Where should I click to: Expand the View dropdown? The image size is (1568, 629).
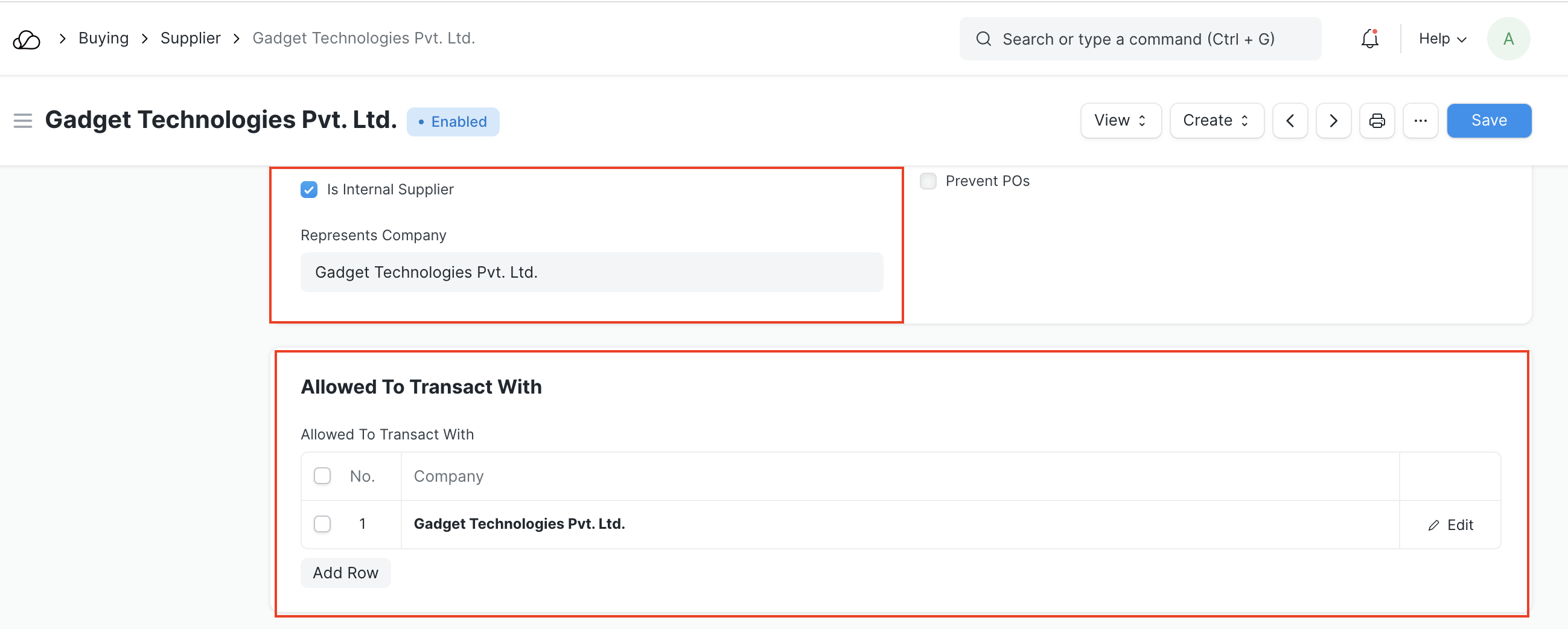pyautogui.click(x=1120, y=121)
